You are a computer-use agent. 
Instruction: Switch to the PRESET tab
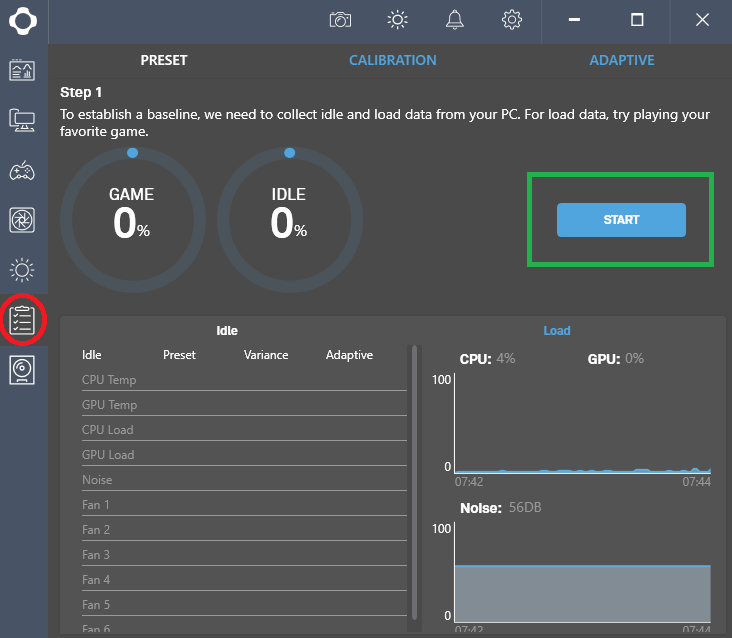pyautogui.click(x=164, y=60)
